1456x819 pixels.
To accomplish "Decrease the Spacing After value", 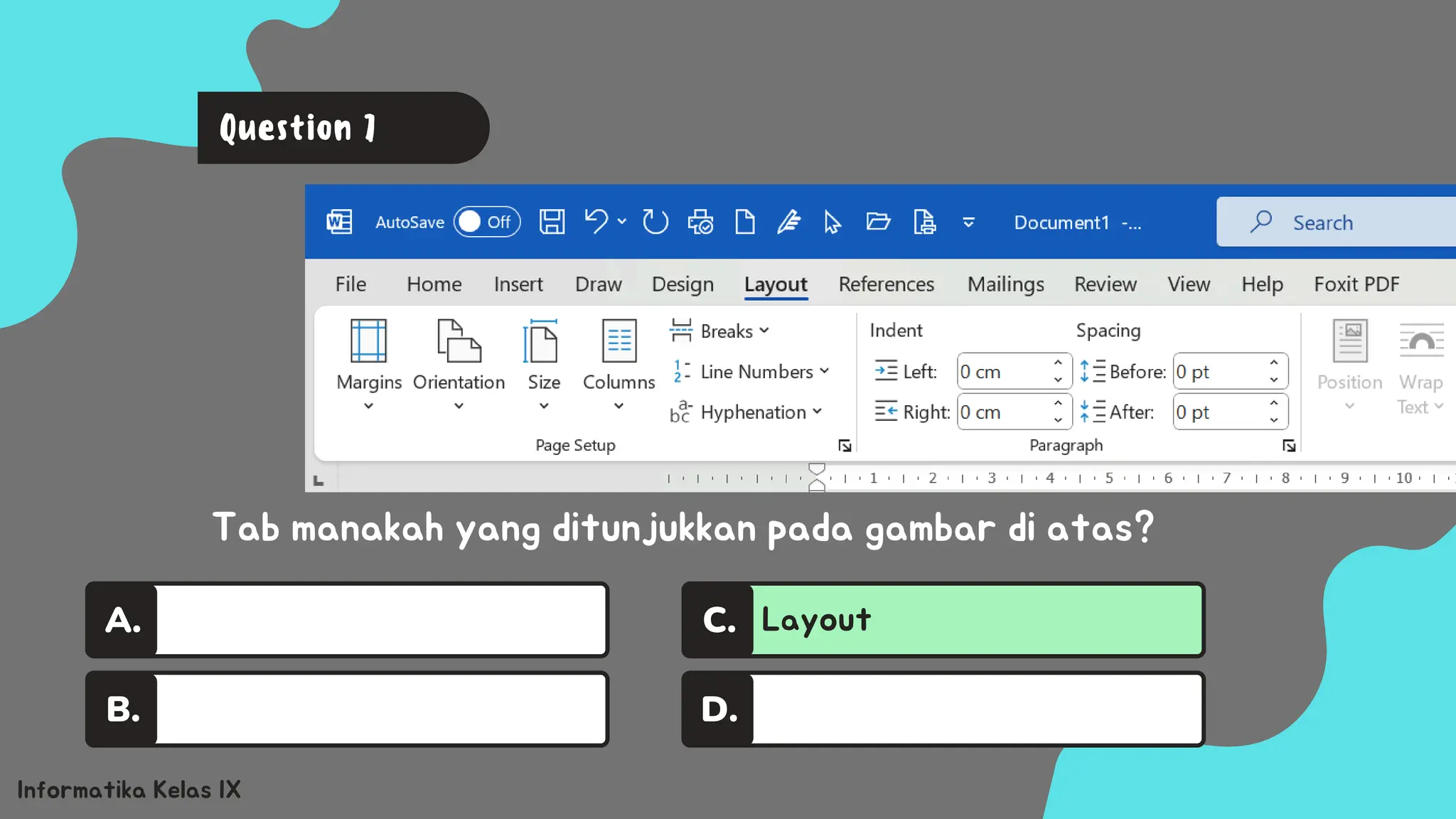I will tap(1274, 421).
